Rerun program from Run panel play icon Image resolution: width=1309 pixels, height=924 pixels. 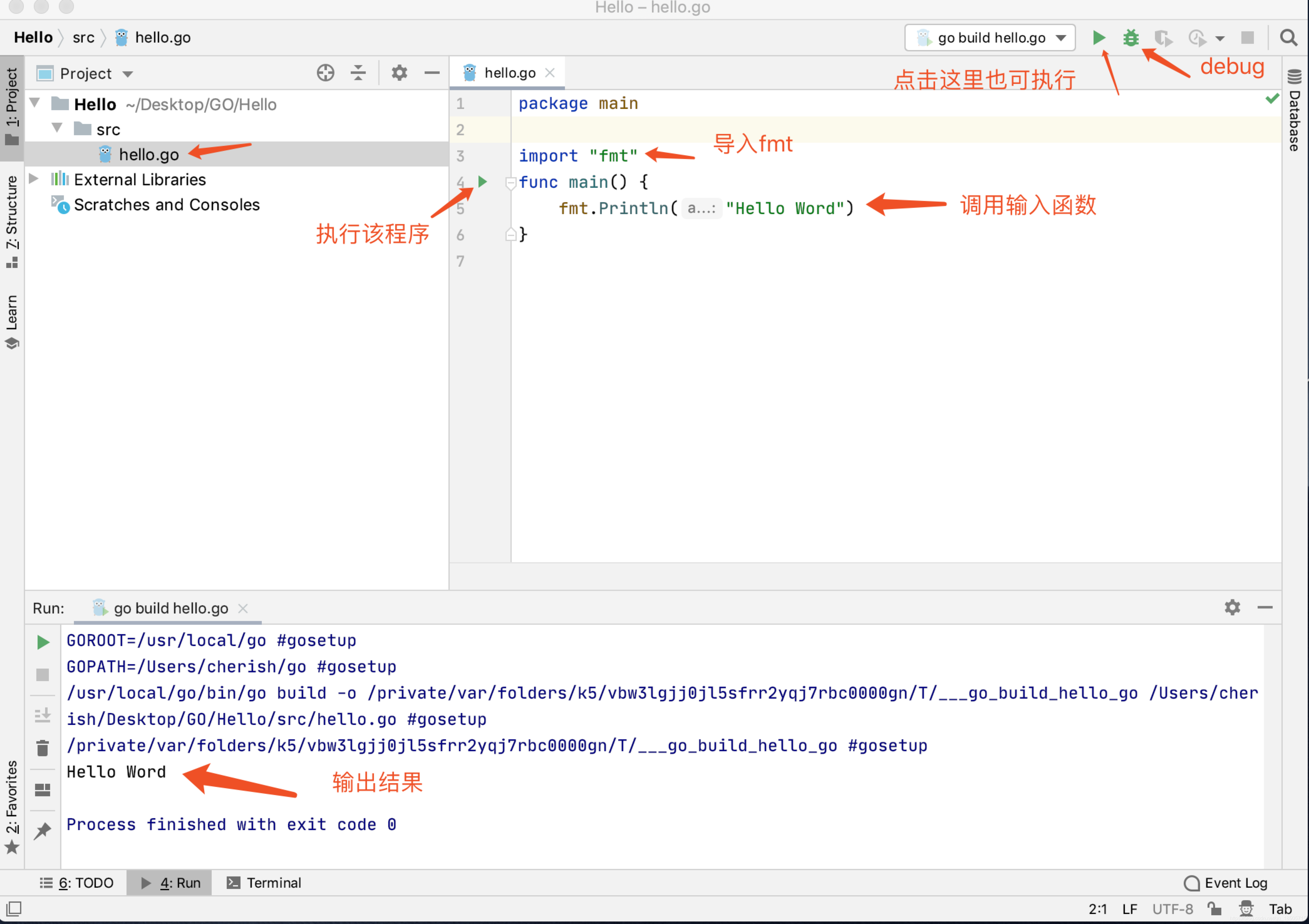click(x=43, y=642)
